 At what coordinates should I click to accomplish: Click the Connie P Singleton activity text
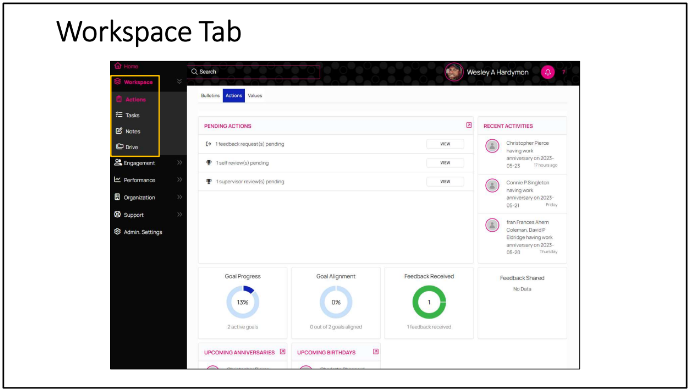531,194
